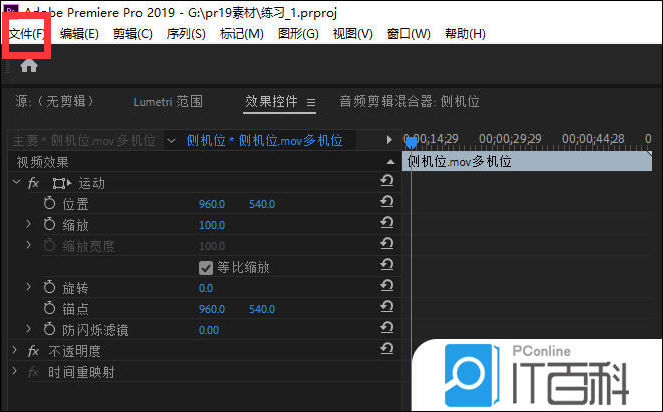The height and width of the screenshot is (412, 663).
Task: Open the 侧机位 clip selector dropdown
Action: [x=172, y=141]
